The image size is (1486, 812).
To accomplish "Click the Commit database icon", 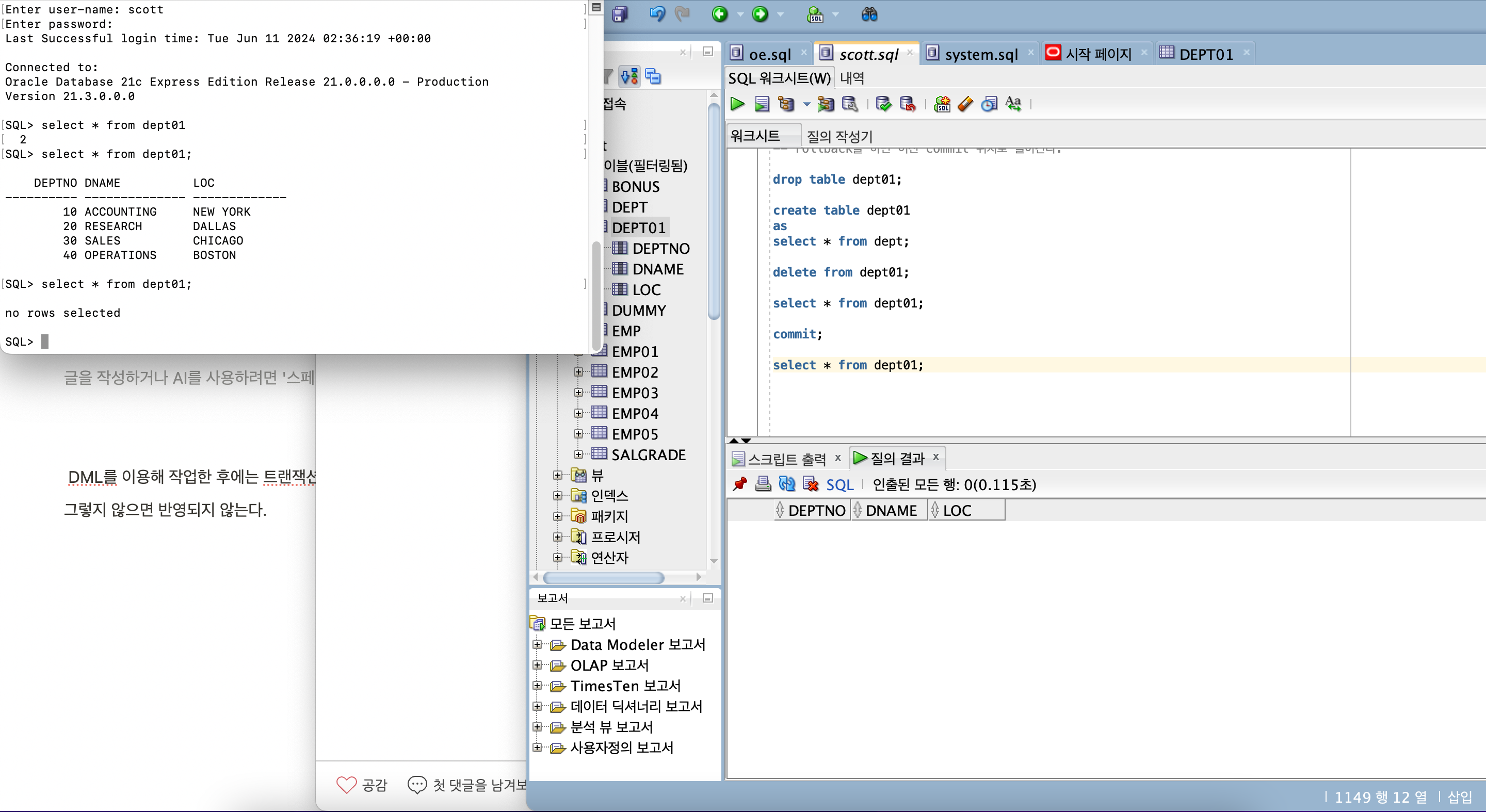I will click(883, 104).
